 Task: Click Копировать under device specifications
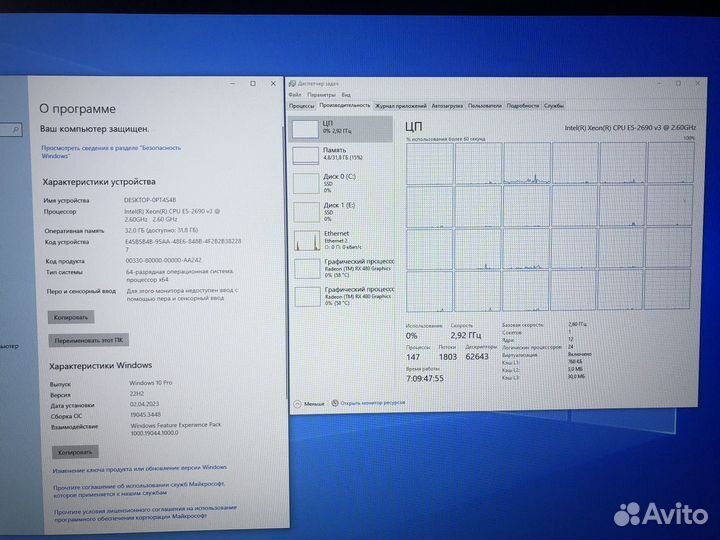pos(71,317)
